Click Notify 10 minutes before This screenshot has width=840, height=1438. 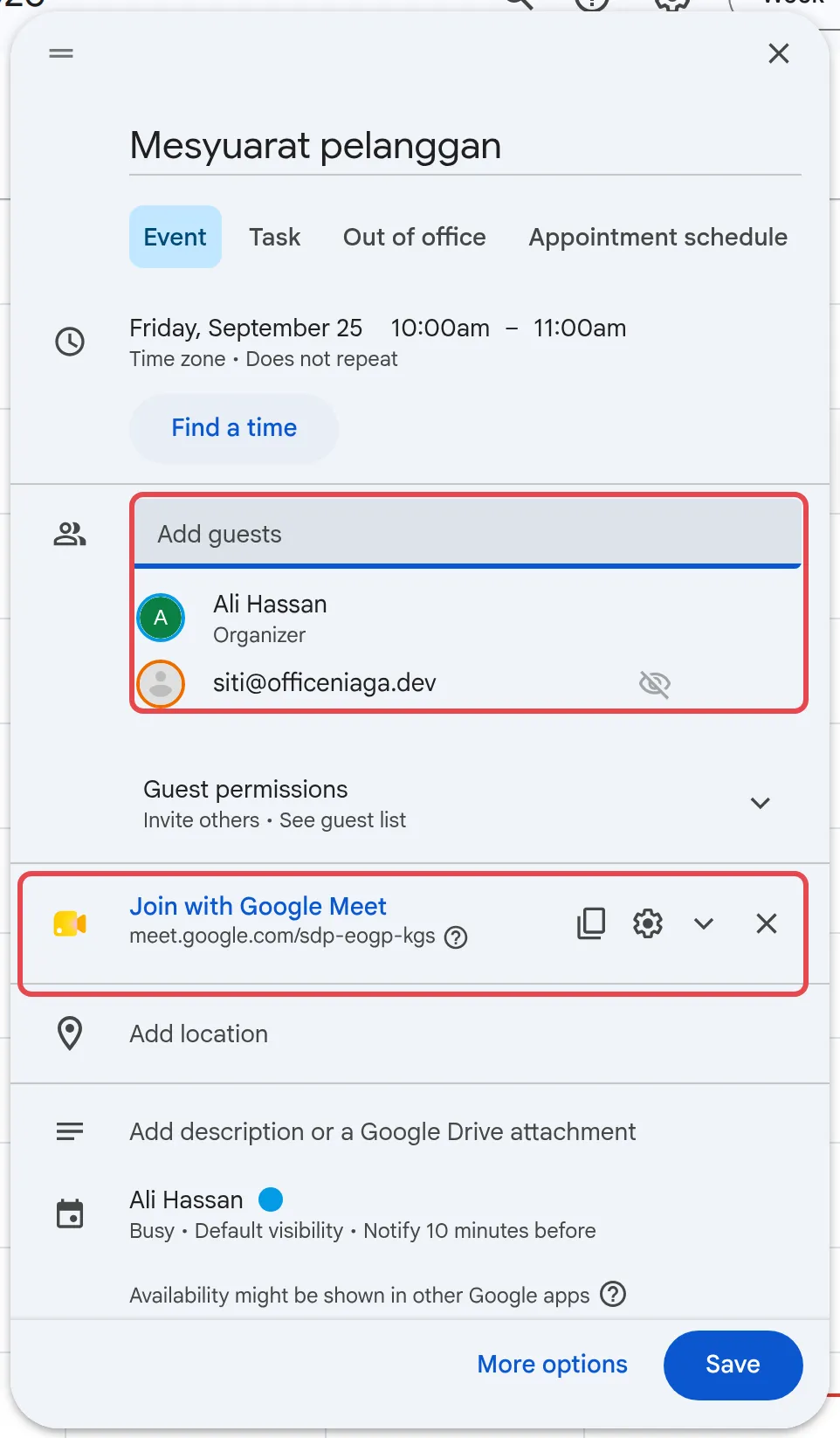[x=479, y=1231]
